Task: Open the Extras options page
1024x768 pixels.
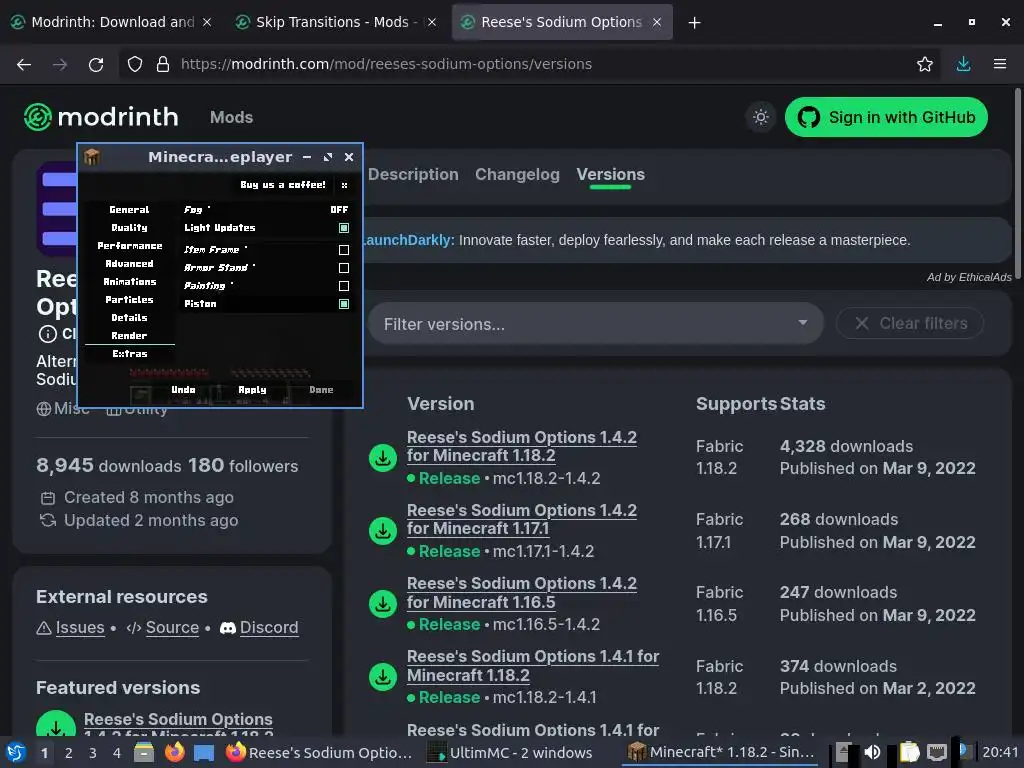Action: [x=129, y=353]
